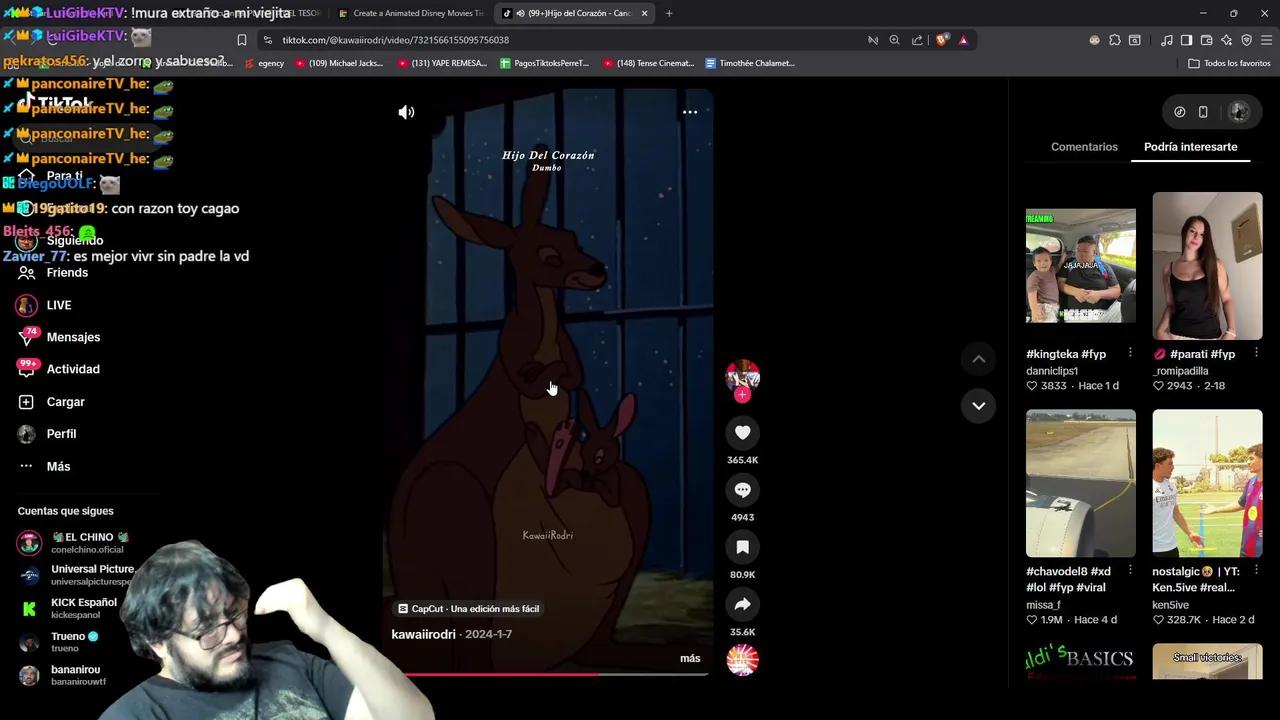Open the Trueno followed account
The image size is (1280, 720).
[x=60, y=642]
